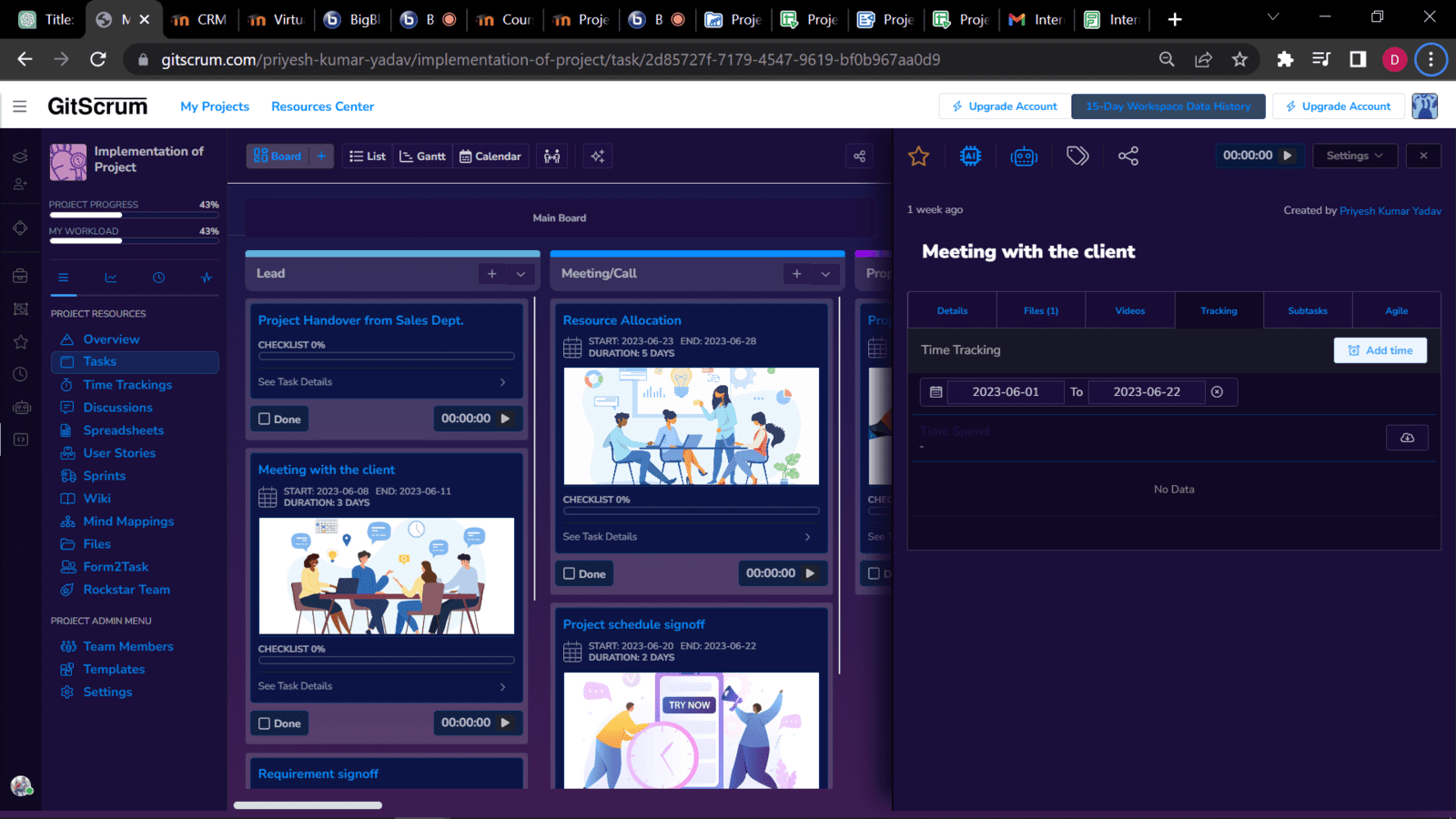Add task to Lead column with plus
Image resolution: width=1456 pixels, height=819 pixels.
[x=492, y=274]
